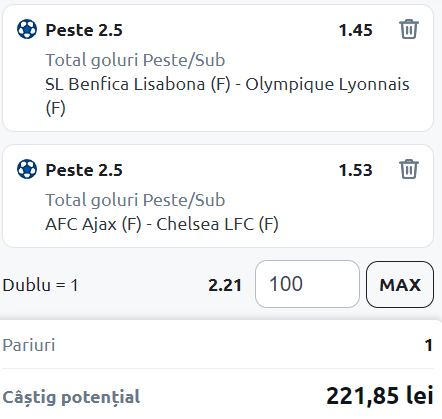
Task: Delete the Benfica vs Lyonnais selection
Action: pyautogui.click(x=409, y=29)
